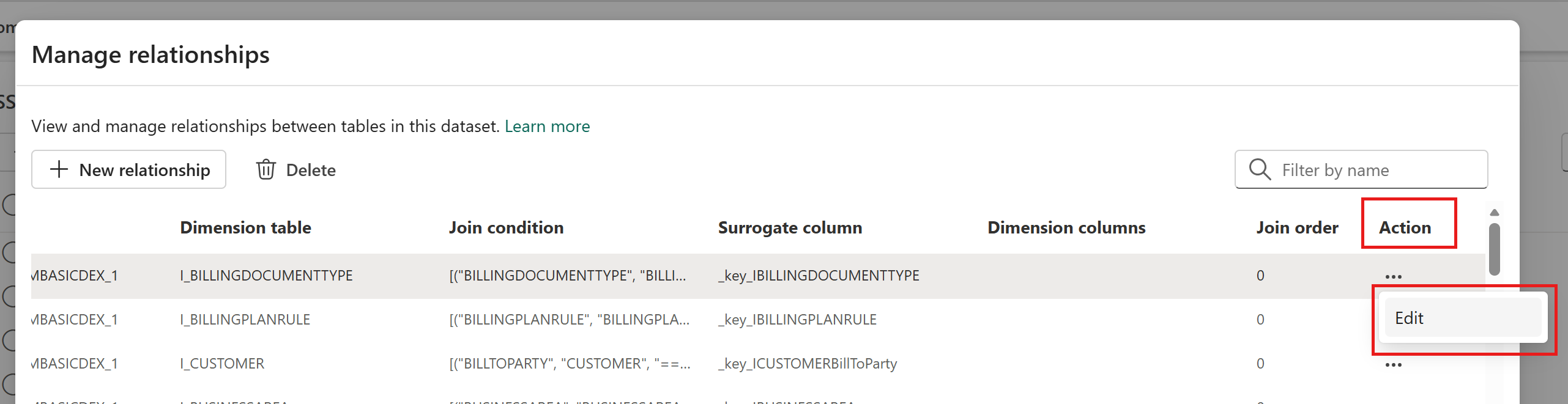1568x404 pixels.
Task: Click the Join order column header
Action: [x=1297, y=227]
